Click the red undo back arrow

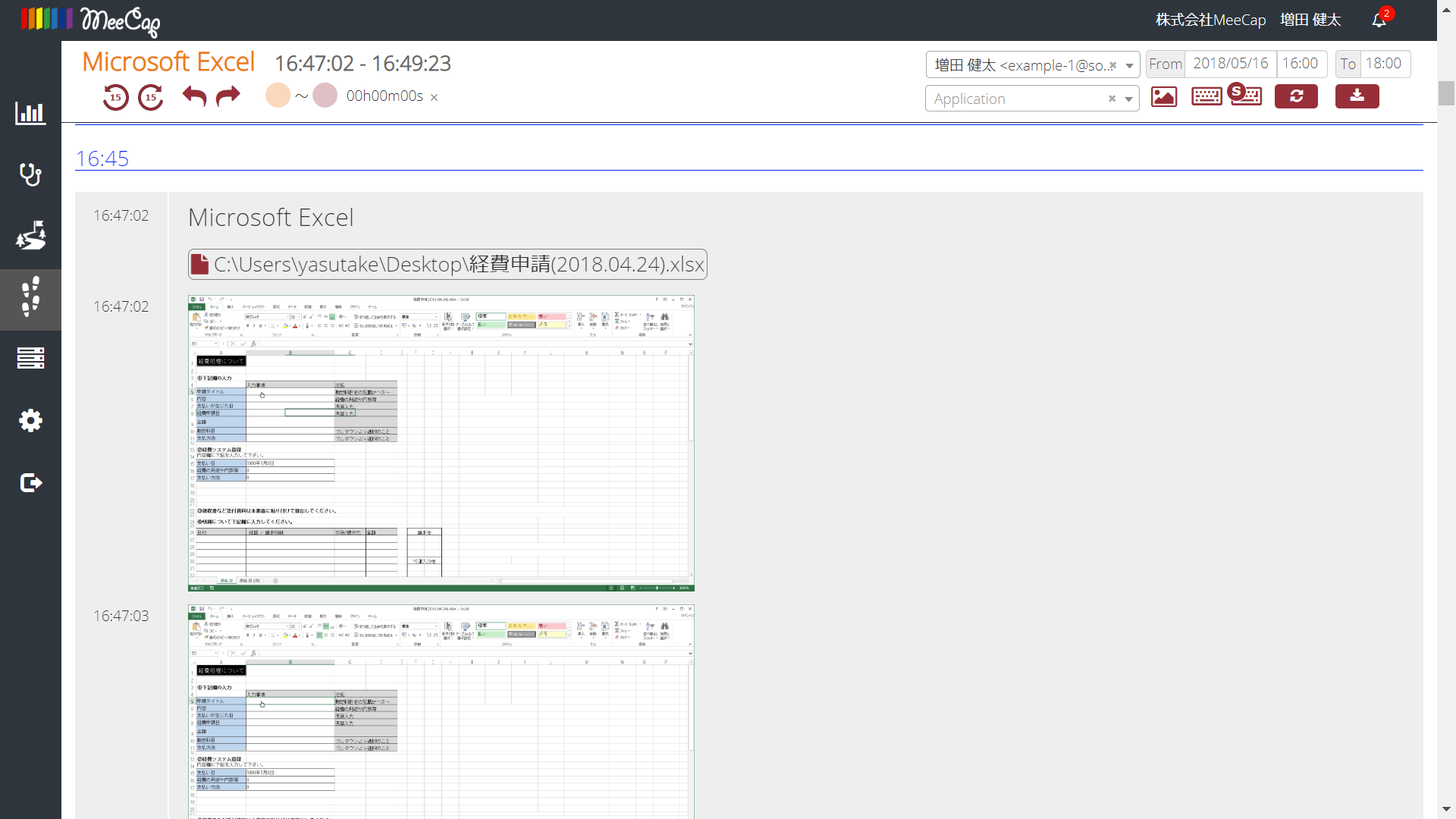click(194, 96)
